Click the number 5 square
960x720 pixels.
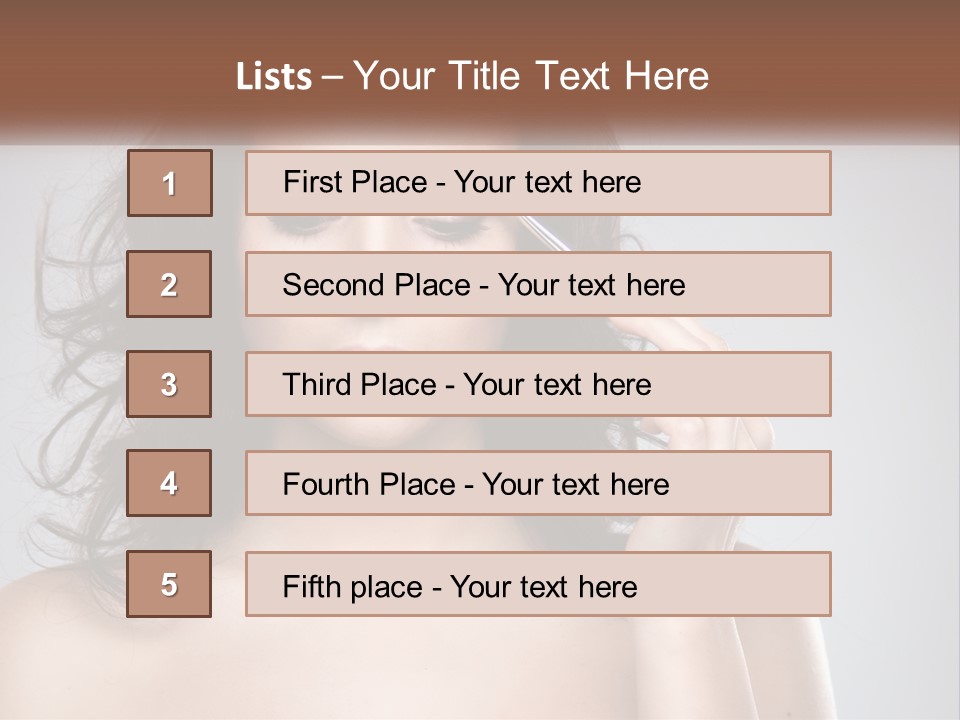click(169, 583)
